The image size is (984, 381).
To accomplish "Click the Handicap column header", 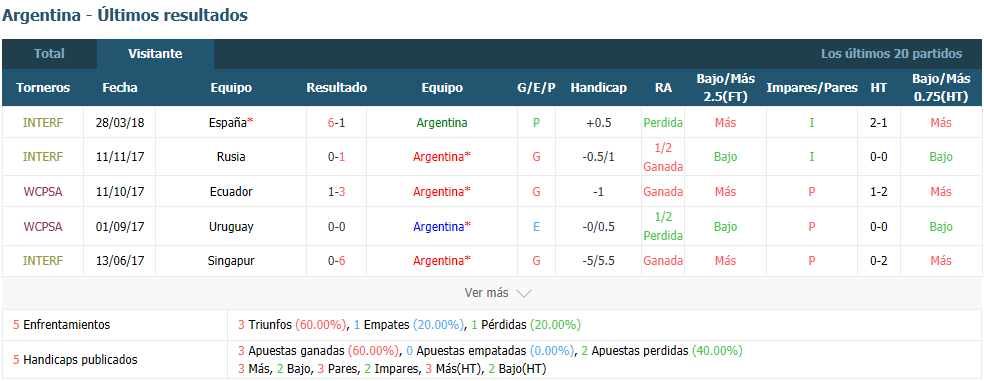I will (598, 88).
